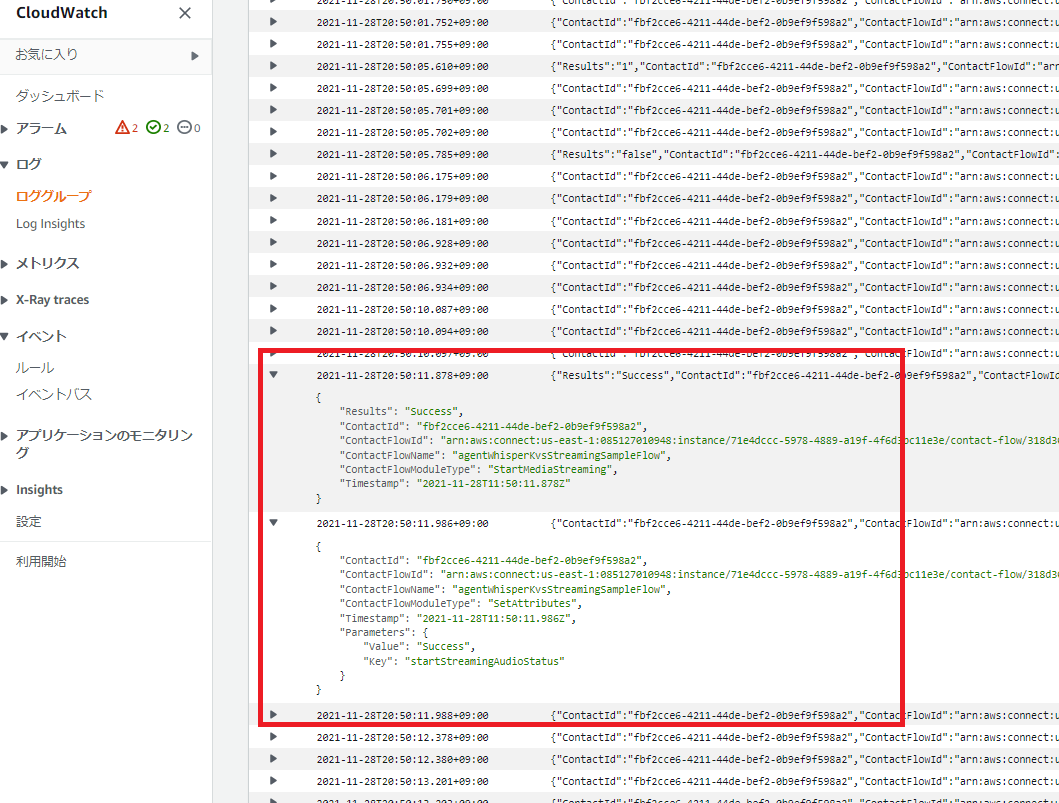Collapse log event at 20:50:11.986
The image size is (1059, 803).
click(274, 523)
